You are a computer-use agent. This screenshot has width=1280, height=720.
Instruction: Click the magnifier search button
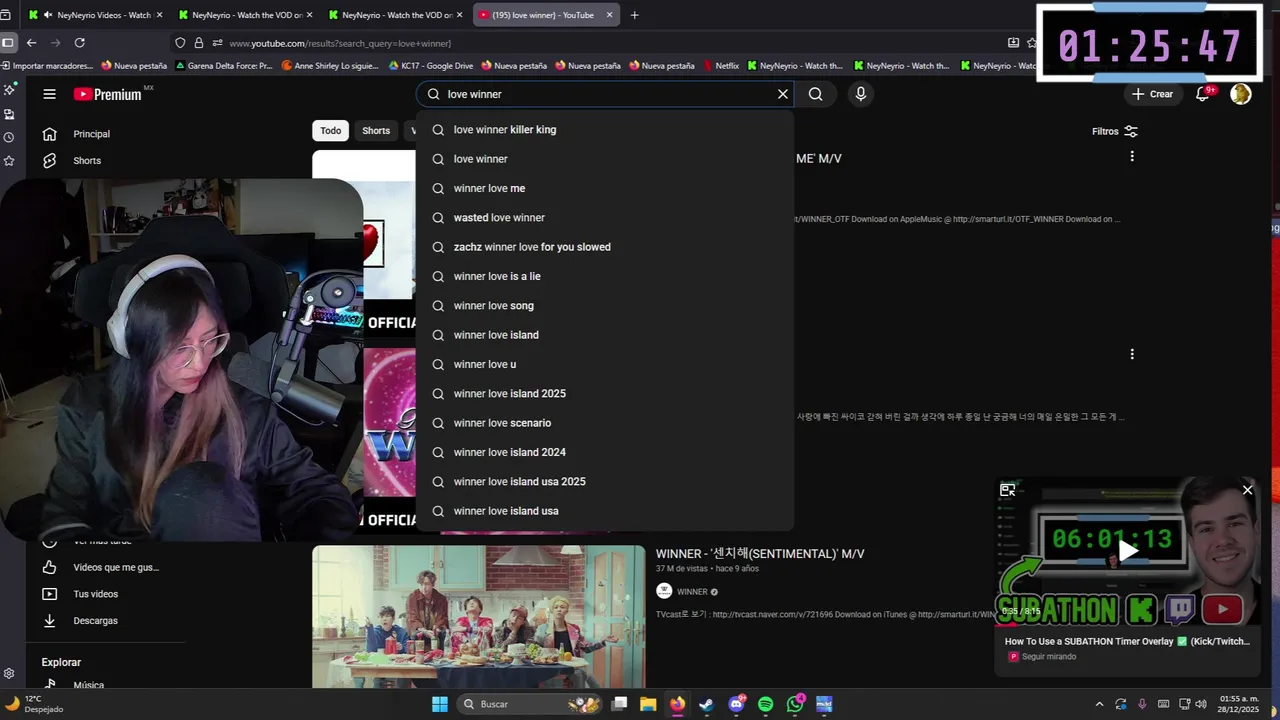[816, 94]
